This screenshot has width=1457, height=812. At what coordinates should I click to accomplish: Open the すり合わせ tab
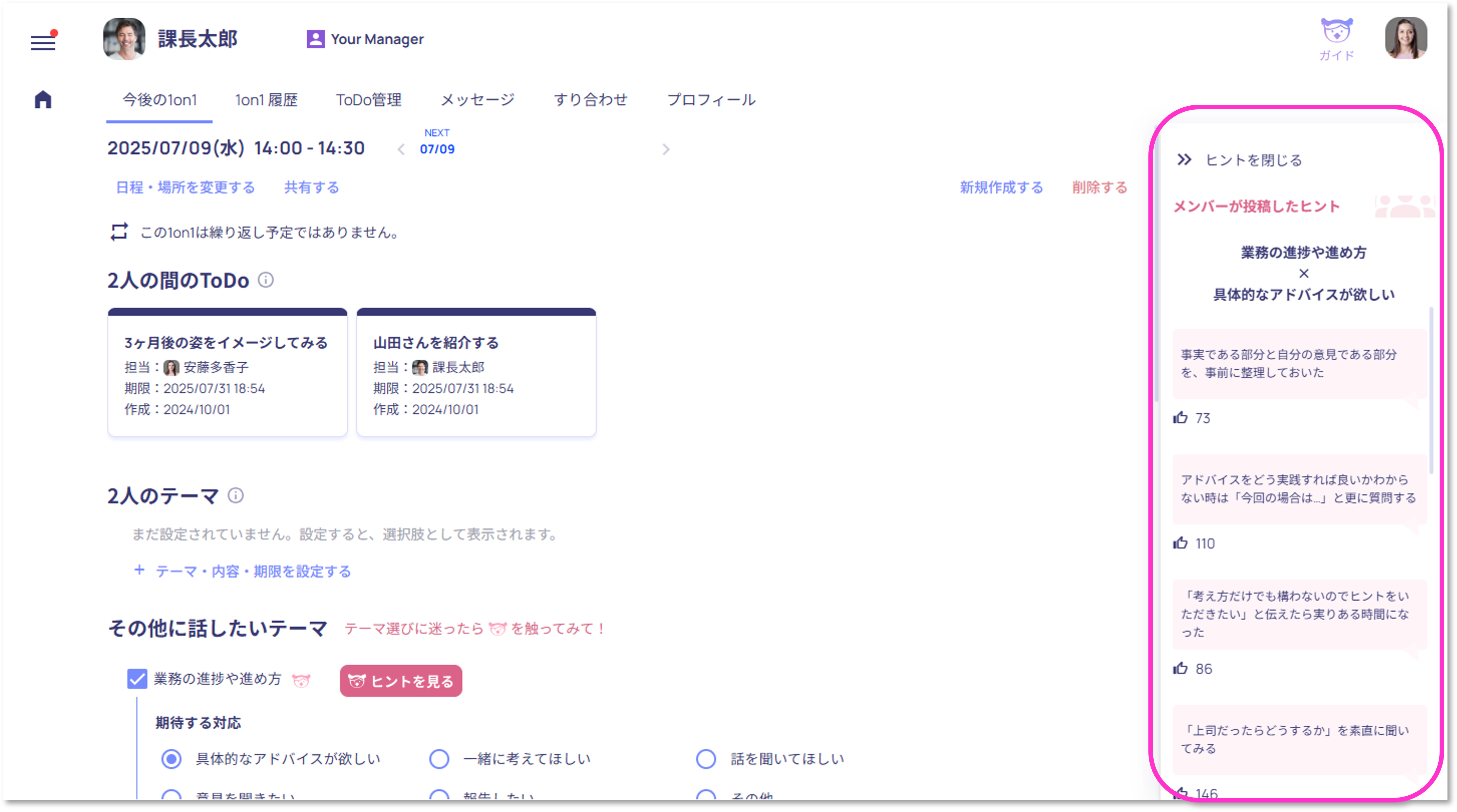coord(591,100)
